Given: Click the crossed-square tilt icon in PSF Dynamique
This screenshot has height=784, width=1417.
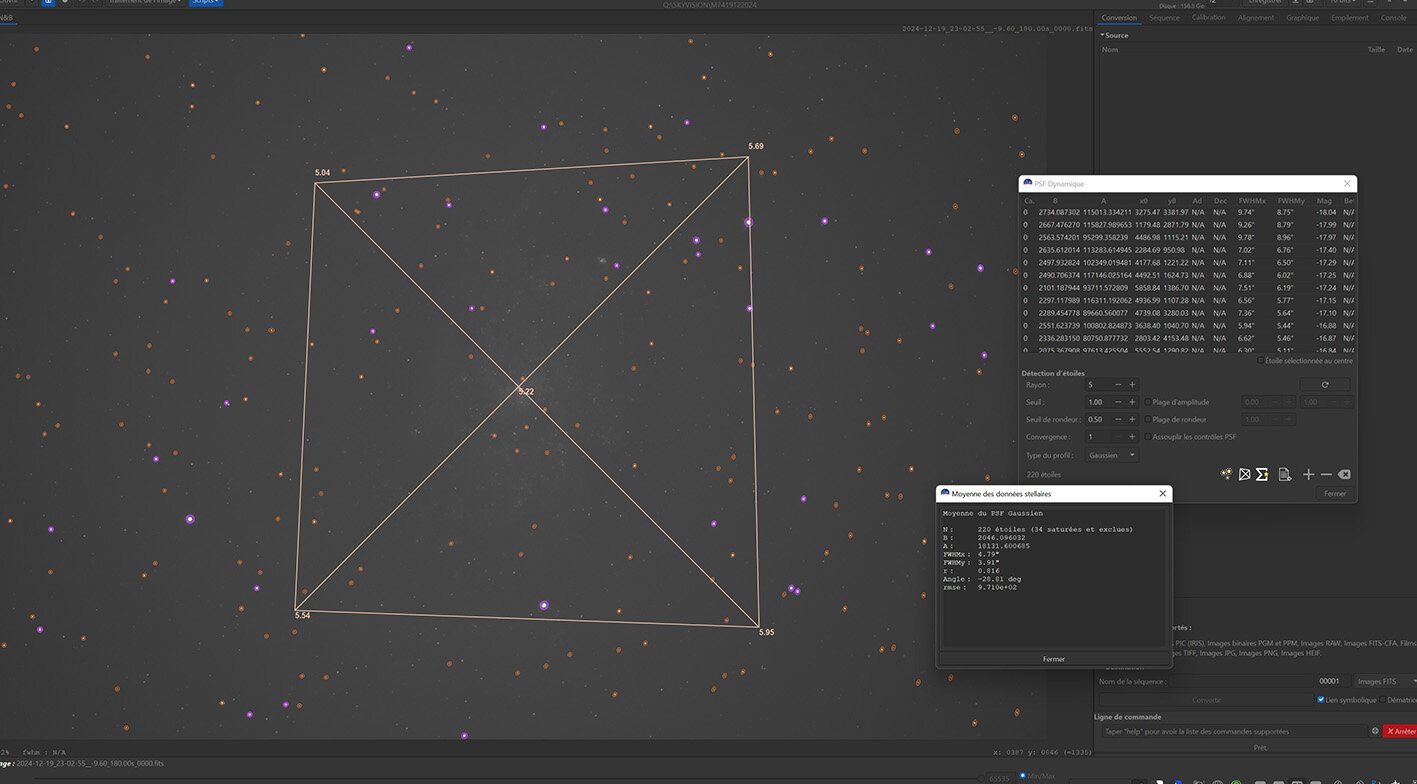Looking at the screenshot, I should click(1244, 474).
